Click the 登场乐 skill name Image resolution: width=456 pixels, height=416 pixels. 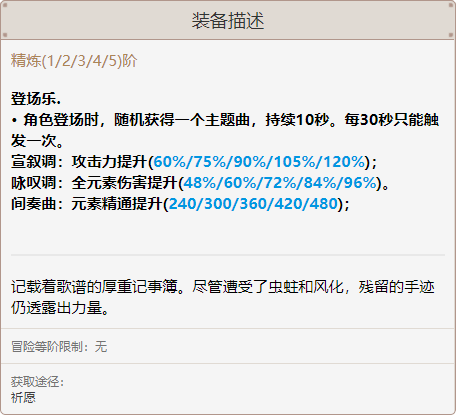point(36,99)
